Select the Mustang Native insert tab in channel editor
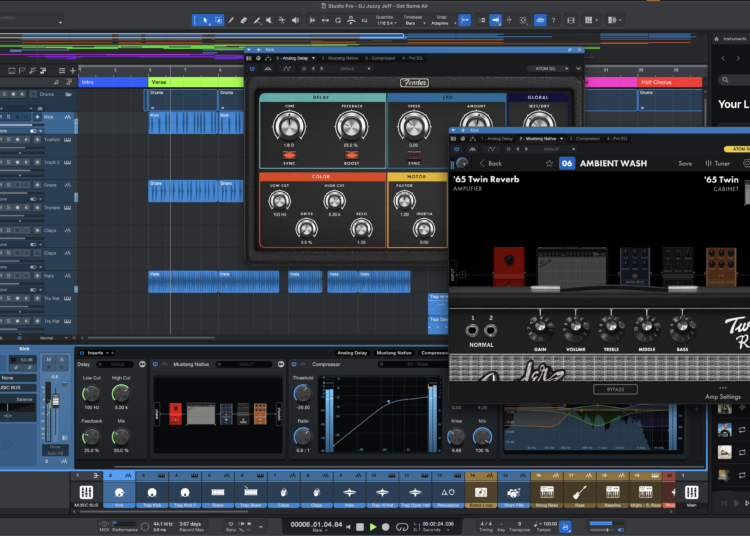This screenshot has height=536, width=750. coord(394,353)
